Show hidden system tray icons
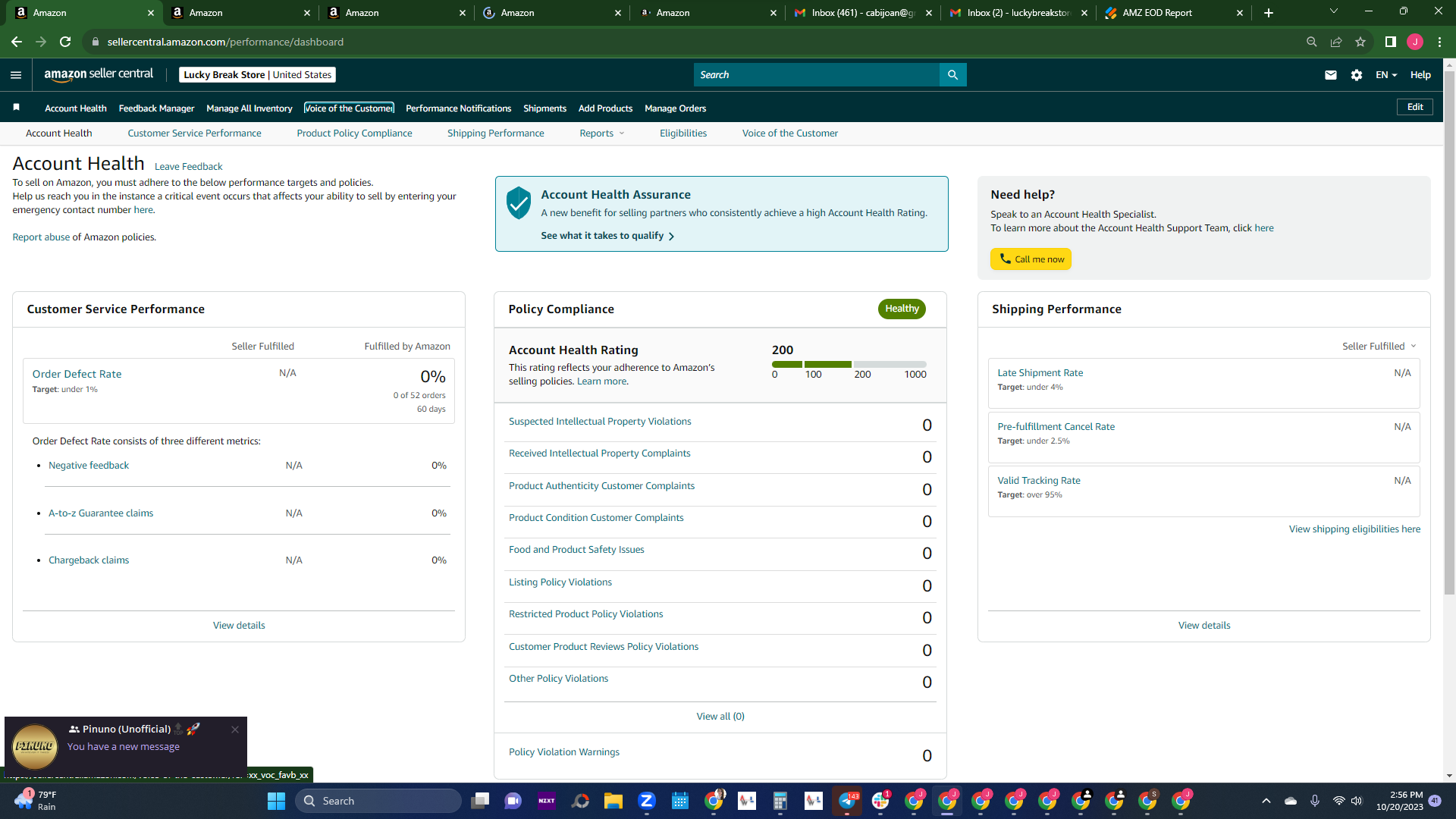1456x819 pixels. (x=1266, y=801)
